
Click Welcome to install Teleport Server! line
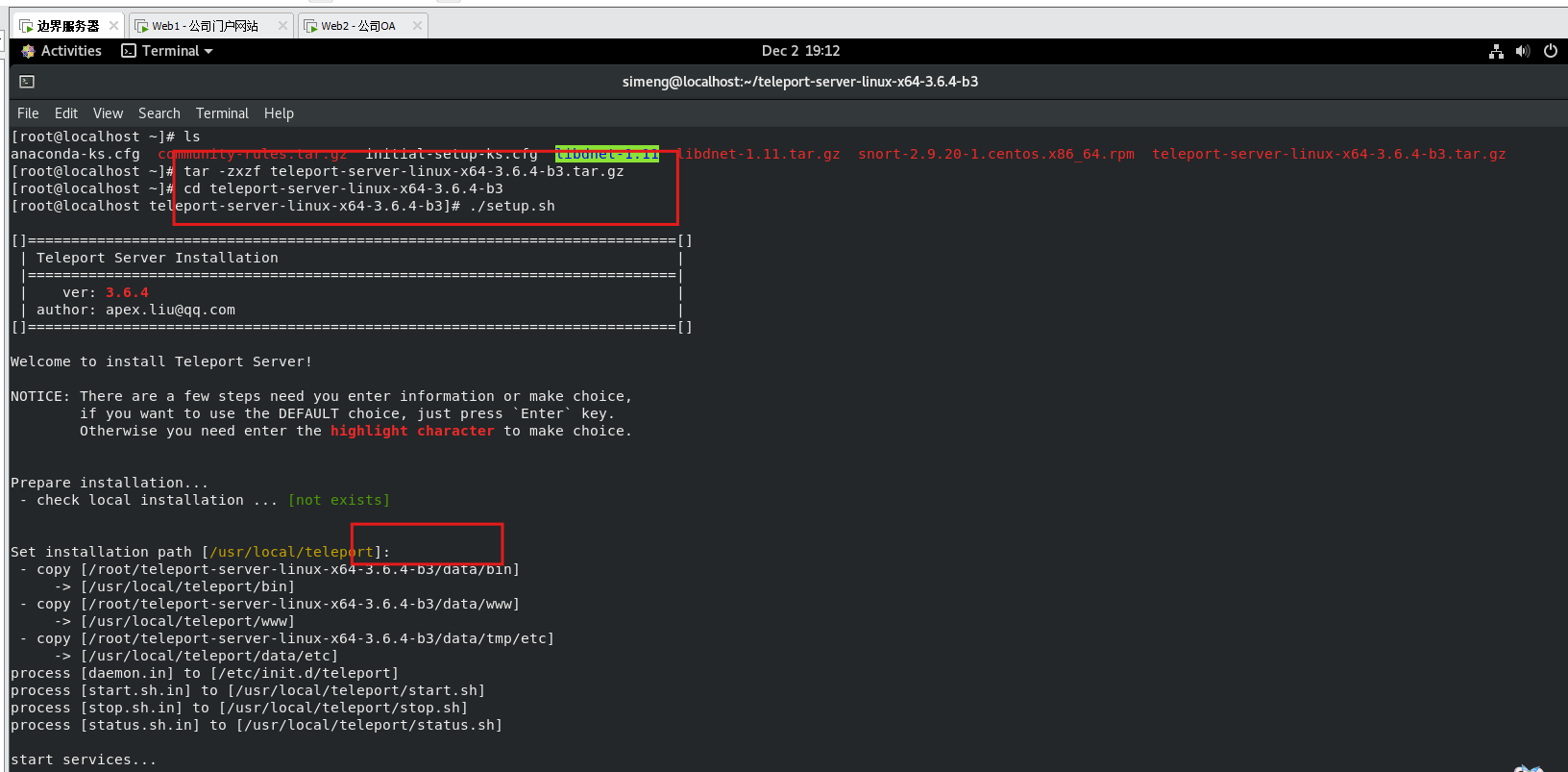pos(161,361)
